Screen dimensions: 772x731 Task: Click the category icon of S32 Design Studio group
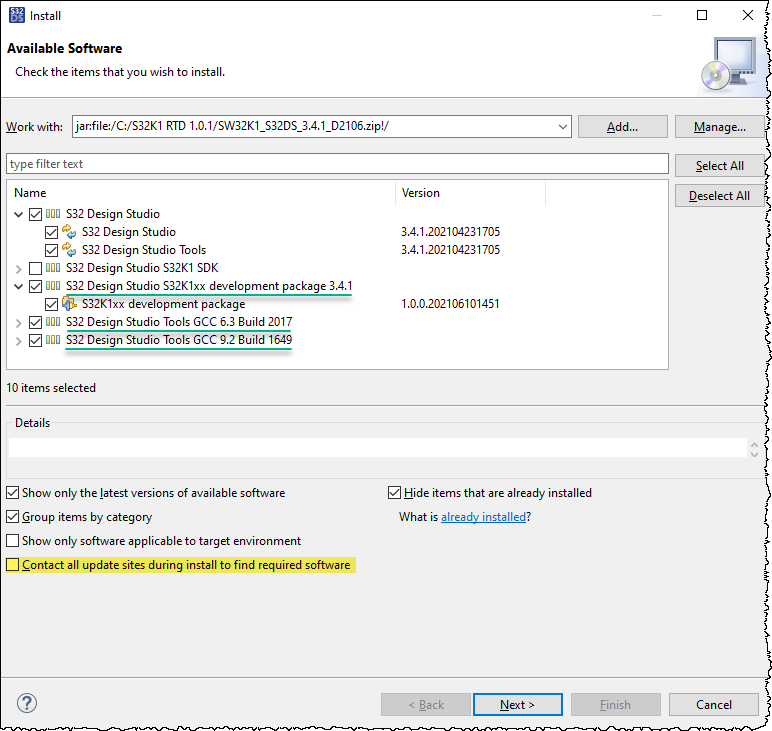click(53, 214)
